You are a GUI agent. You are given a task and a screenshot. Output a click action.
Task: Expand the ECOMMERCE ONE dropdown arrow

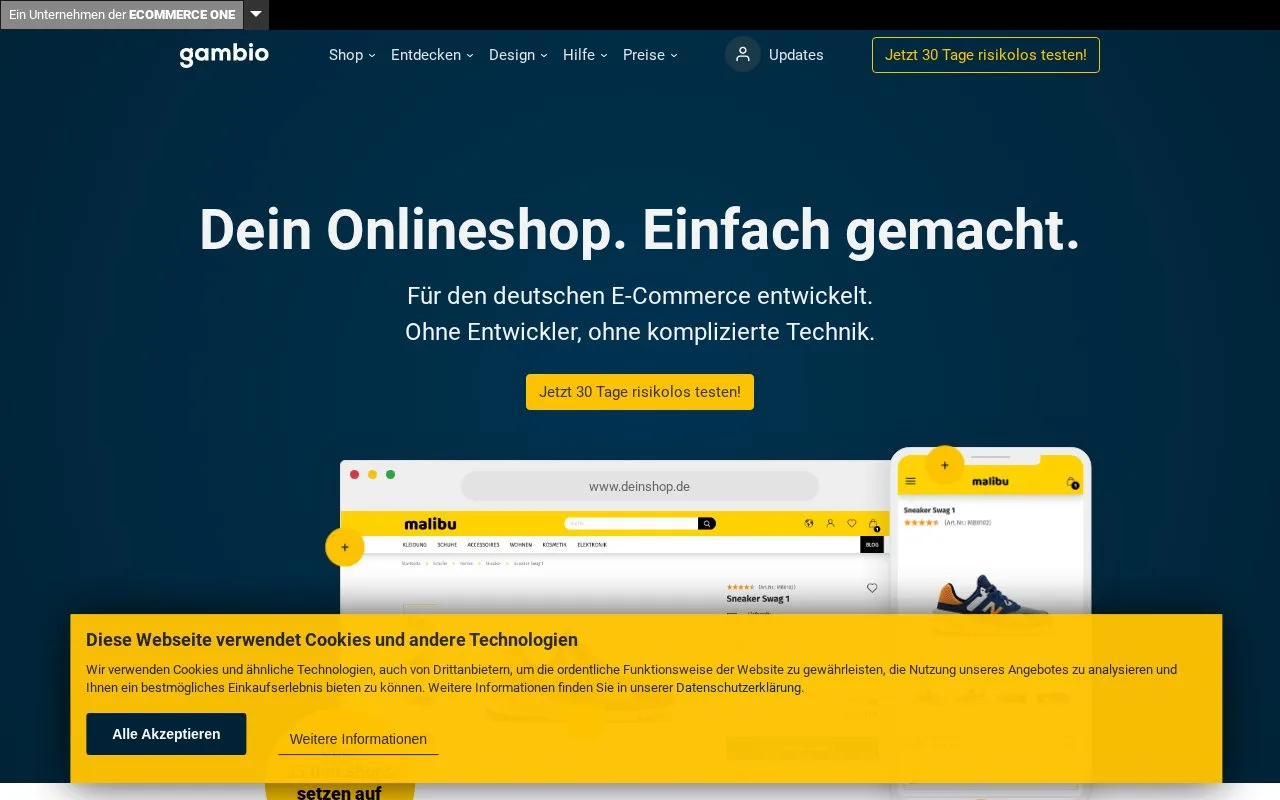pyautogui.click(x=256, y=15)
